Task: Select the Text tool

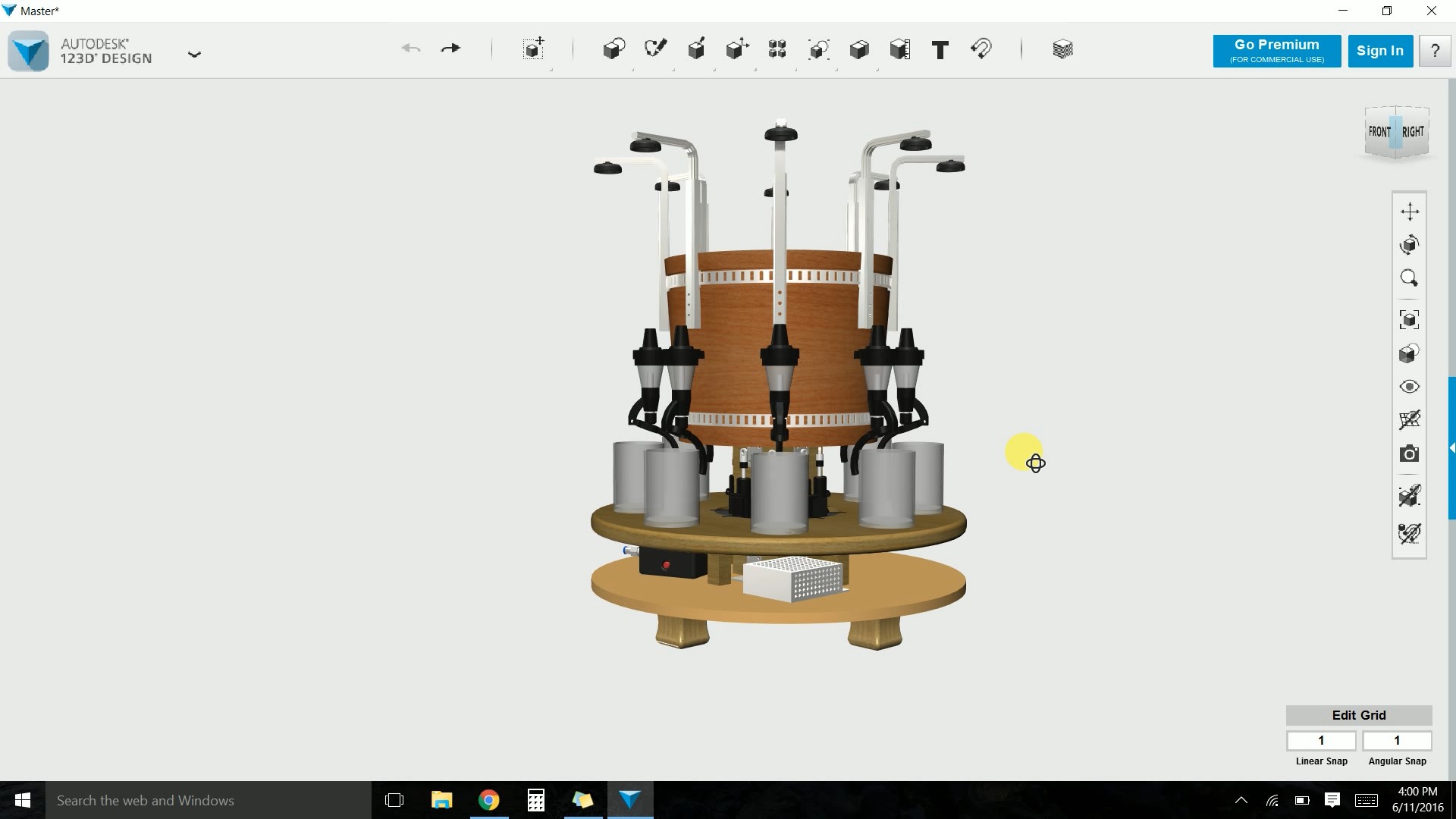Action: 940,50
